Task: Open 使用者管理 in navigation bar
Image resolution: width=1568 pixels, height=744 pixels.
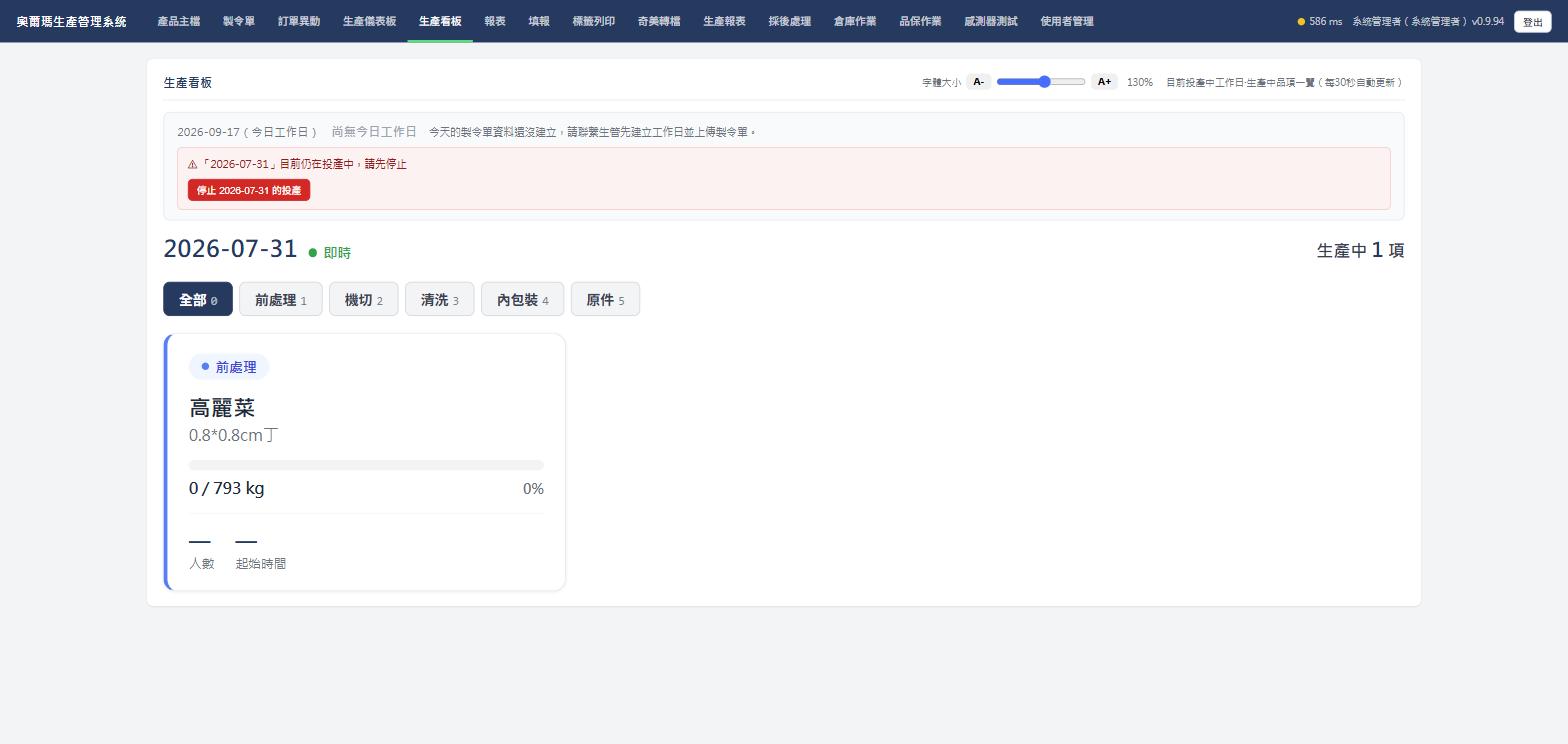Action: click(x=1067, y=21)
